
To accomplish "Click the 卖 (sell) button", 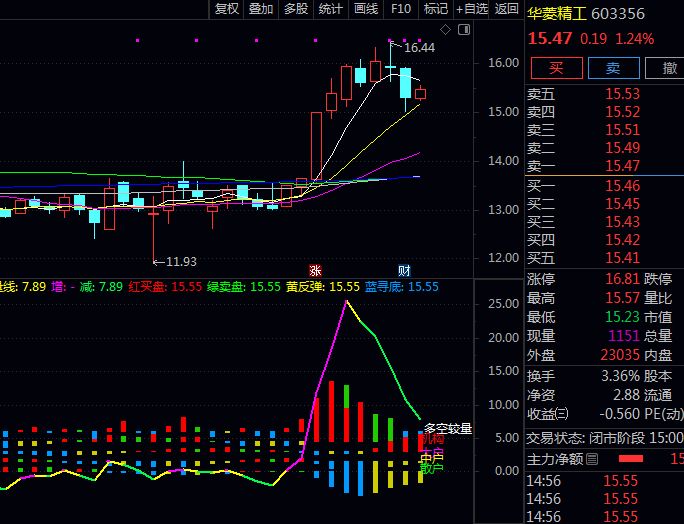I will pyautogui.click(x=613, y=68).
